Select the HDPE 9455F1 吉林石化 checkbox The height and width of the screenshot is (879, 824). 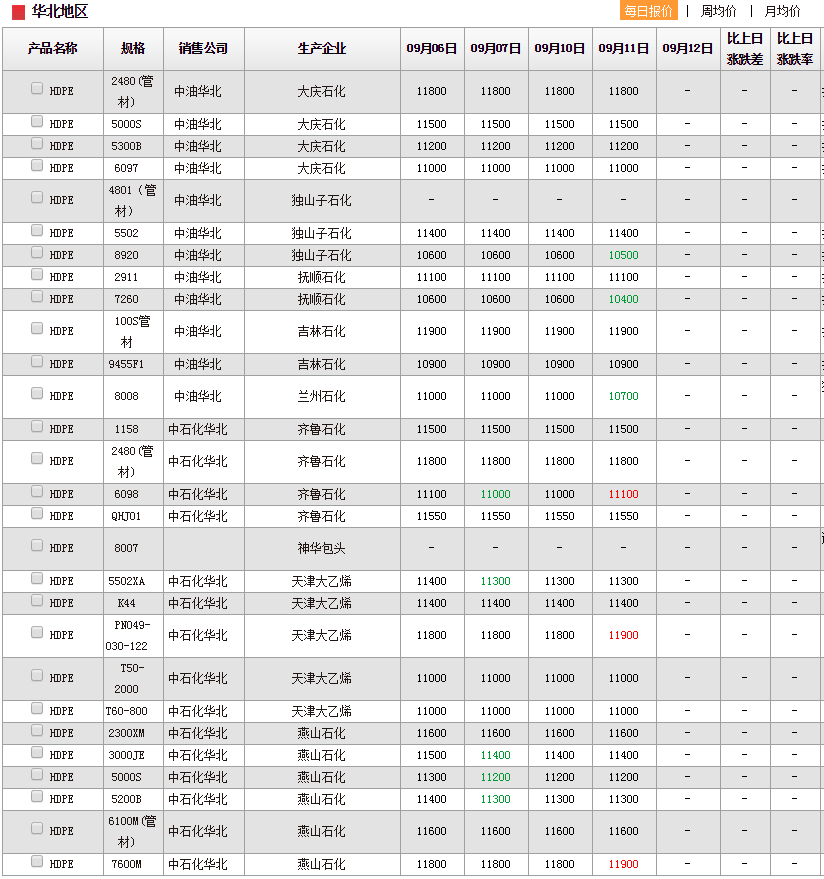click(37, 362)
